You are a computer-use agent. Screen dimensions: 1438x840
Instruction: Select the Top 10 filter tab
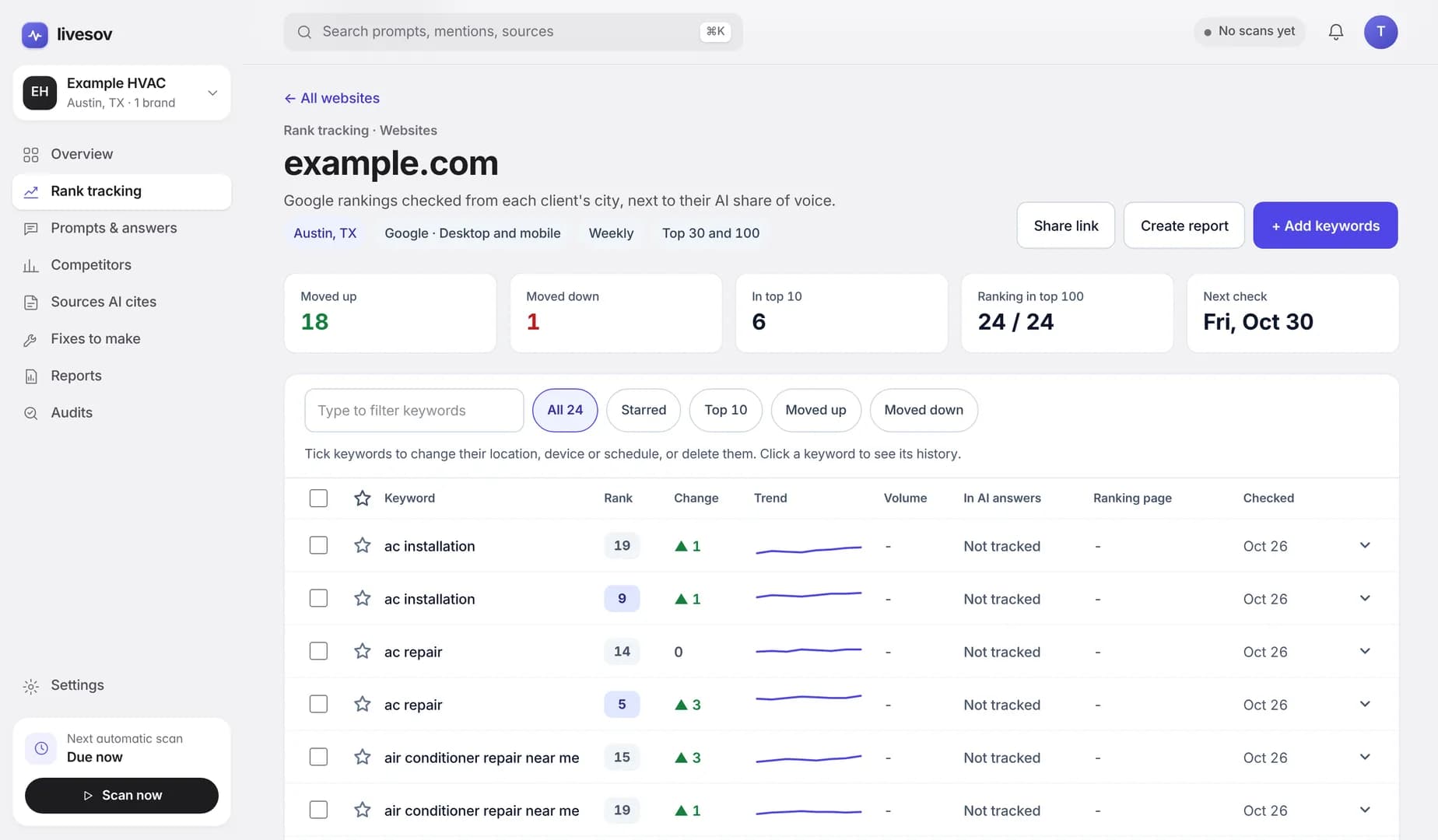point(726,410)
